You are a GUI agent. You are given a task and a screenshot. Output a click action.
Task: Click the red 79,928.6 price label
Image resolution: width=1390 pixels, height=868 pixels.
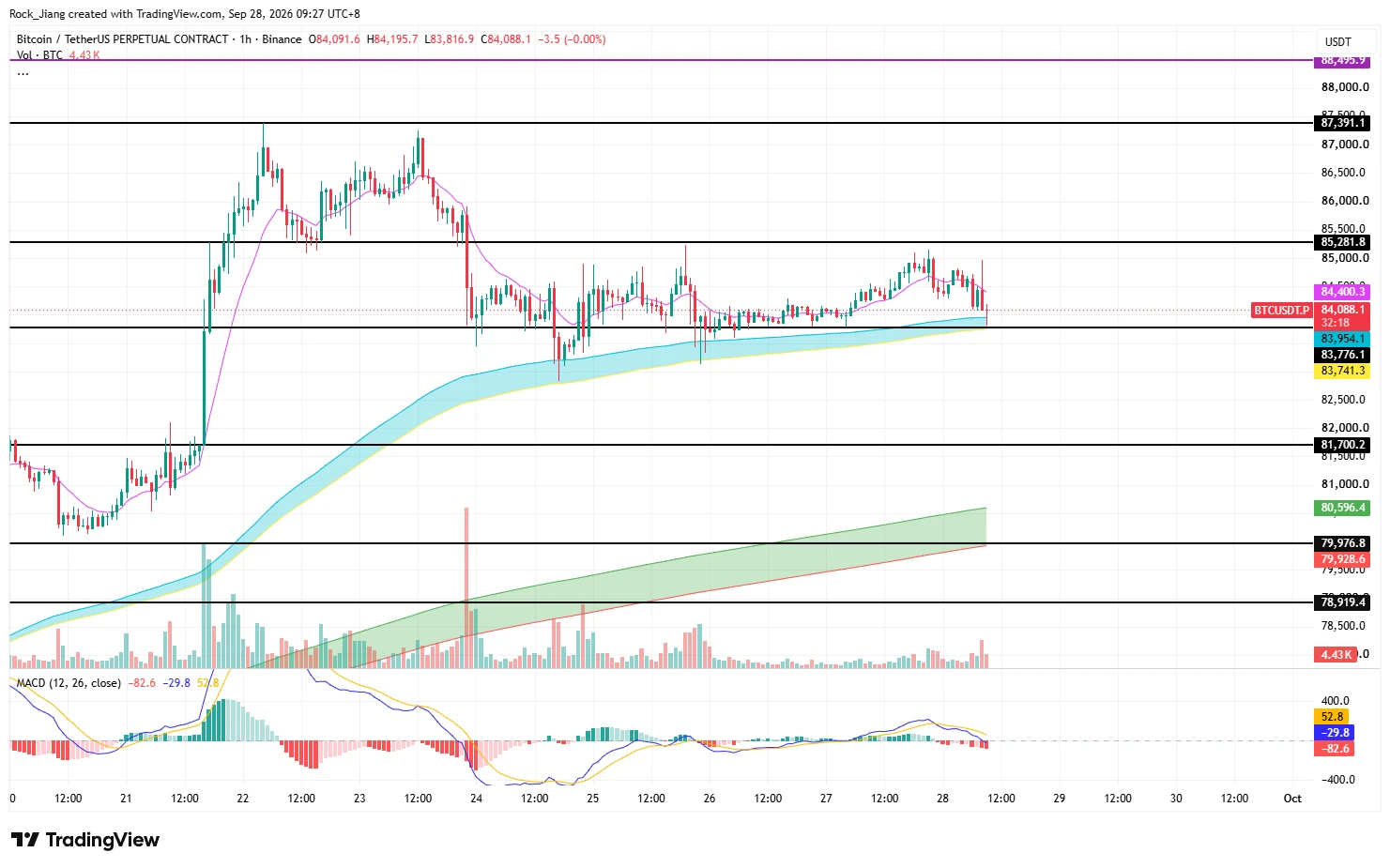point(1343,559)
